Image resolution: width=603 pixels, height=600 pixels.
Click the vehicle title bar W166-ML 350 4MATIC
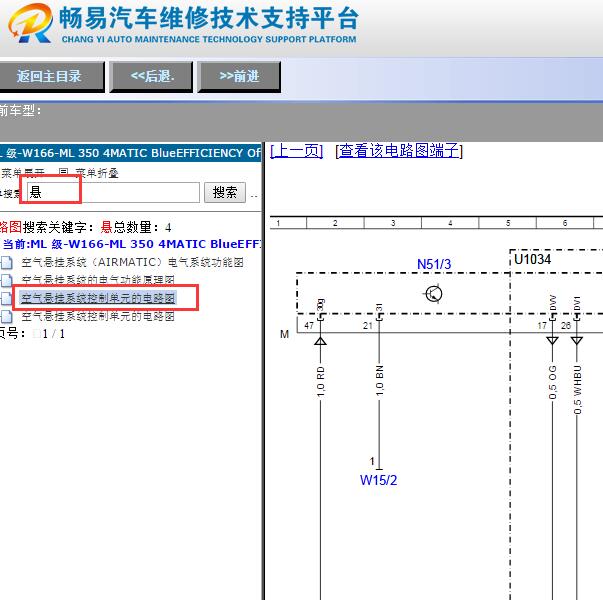131,153
